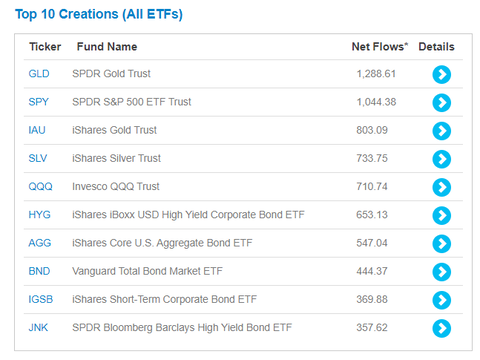Click the Net Flows column header
Image resolution: width=480 pixels, height=360 pixels.
click(380, 47)
